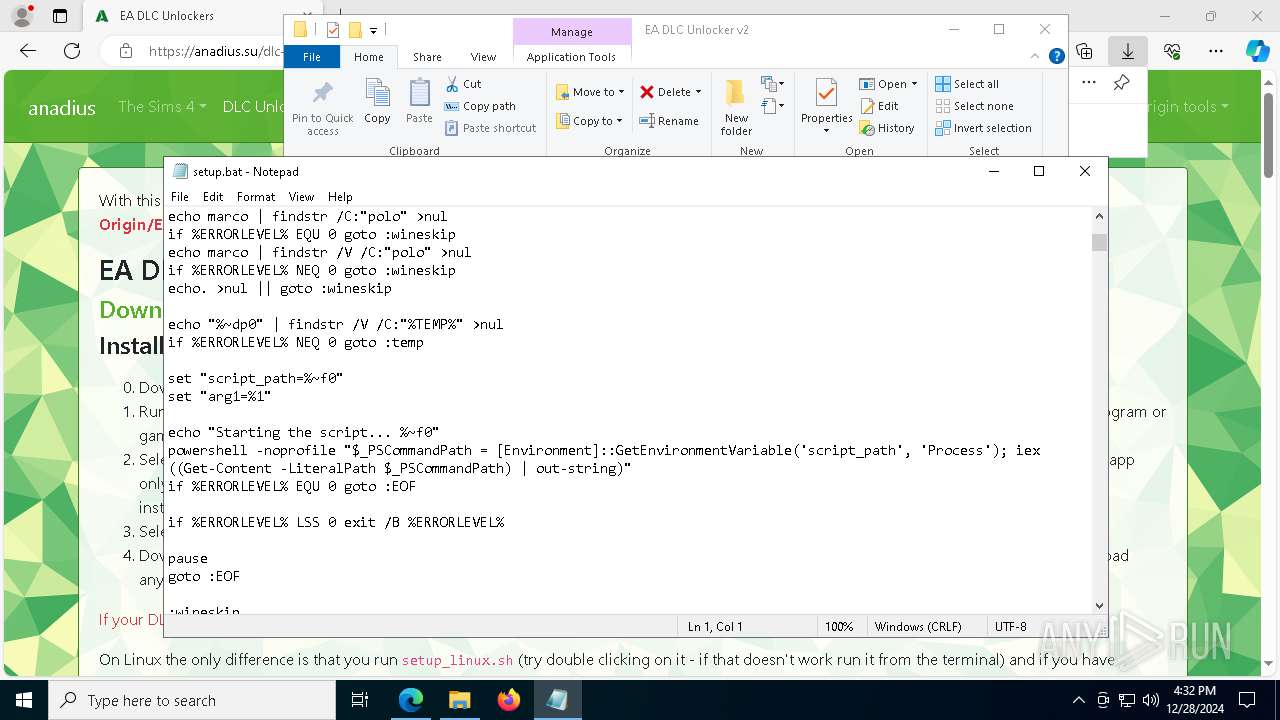The image size is (1280, 720).
Task: Click the Windows Start button
Action: [x=23, y=700]
